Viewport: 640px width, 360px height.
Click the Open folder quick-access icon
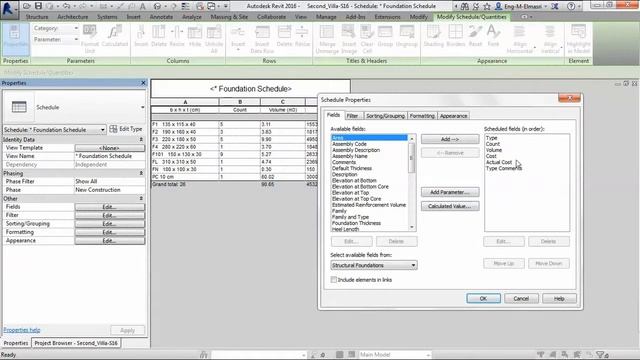pyautogui.click(x=27, y=6)
